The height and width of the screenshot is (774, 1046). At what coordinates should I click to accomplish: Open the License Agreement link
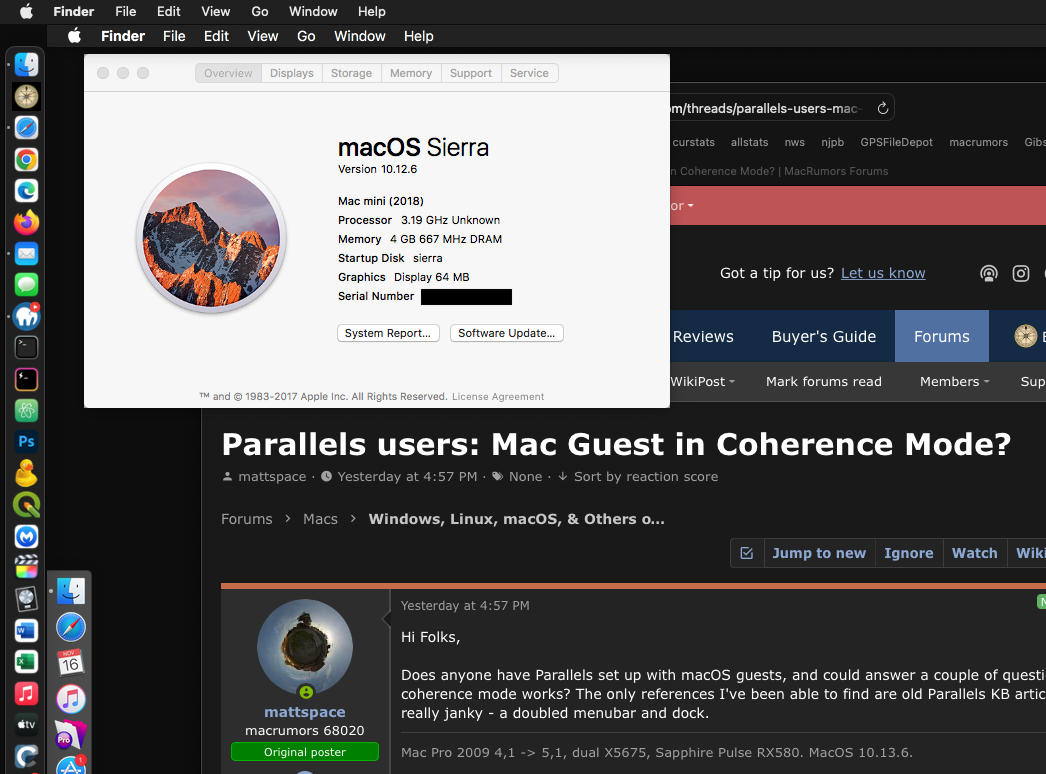(x=498, y=396)
